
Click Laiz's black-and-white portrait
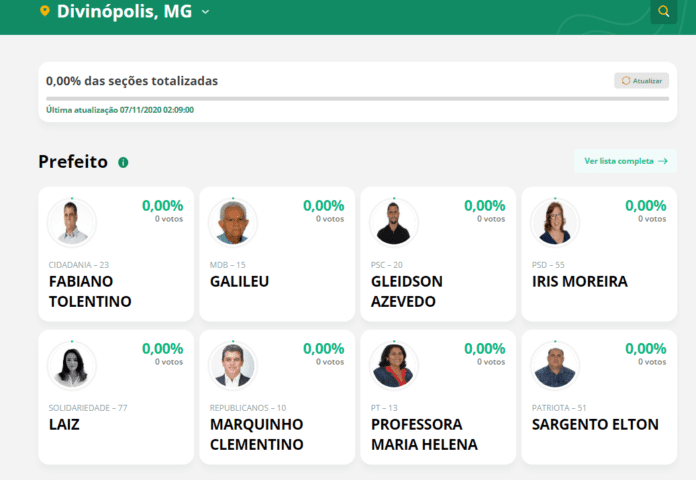72,365
